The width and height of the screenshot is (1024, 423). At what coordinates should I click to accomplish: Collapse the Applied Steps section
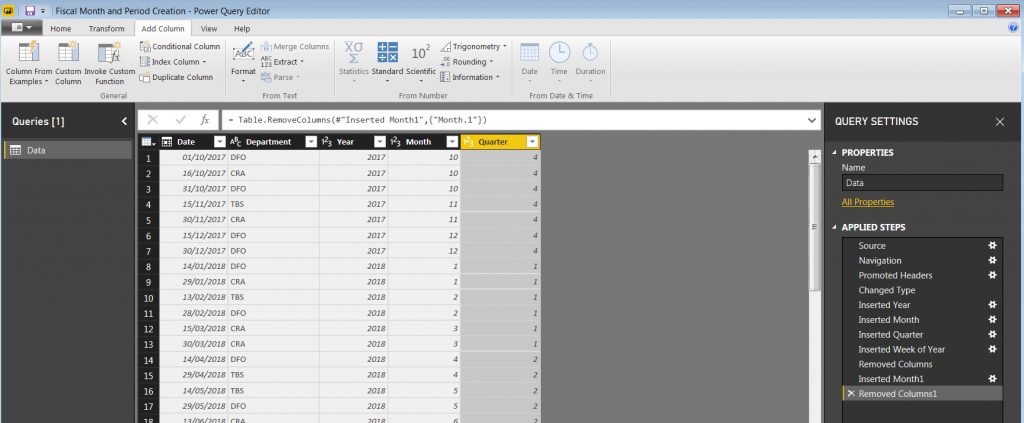(x=836, y=227)
